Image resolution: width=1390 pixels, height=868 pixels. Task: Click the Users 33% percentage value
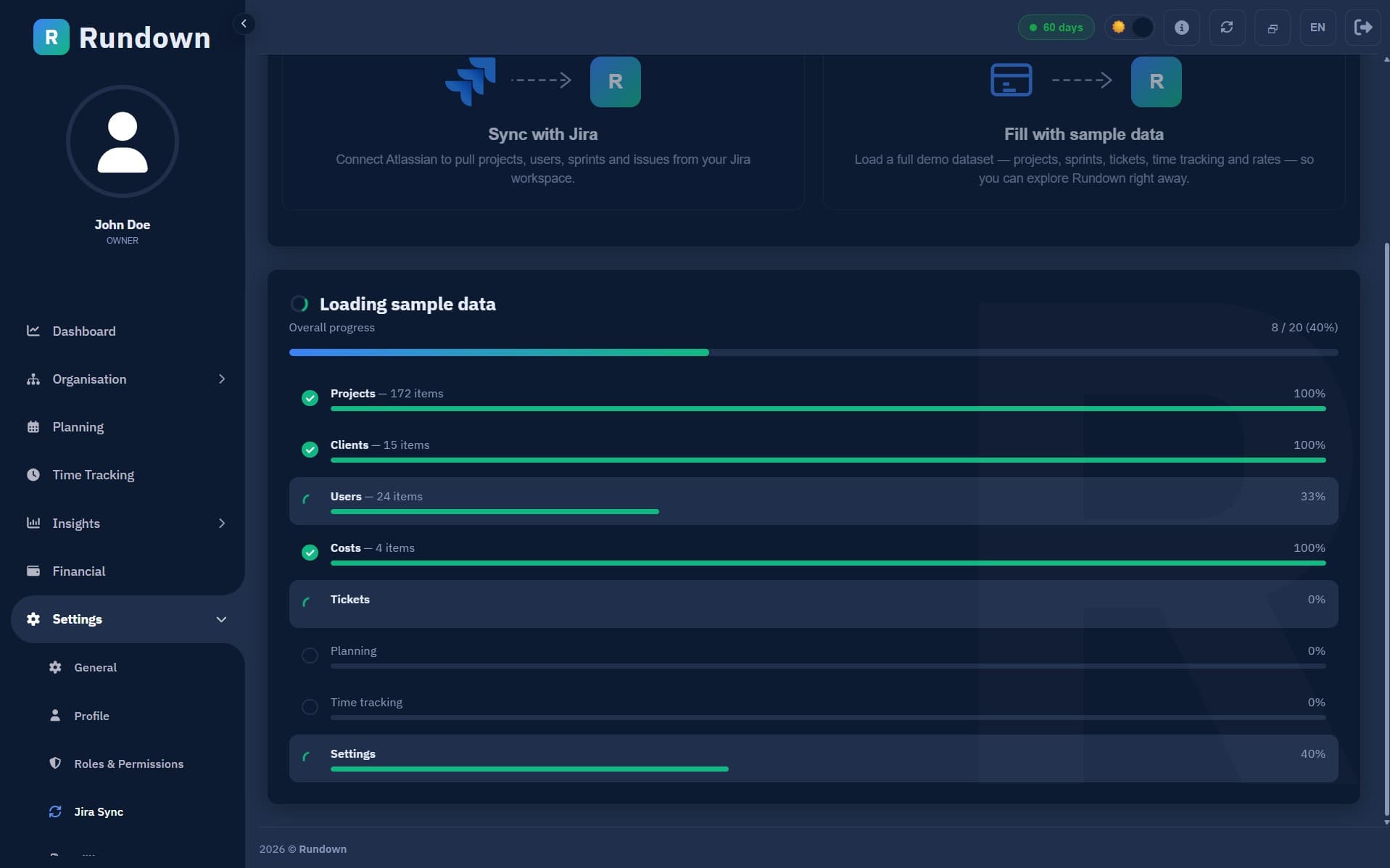click(1312, 497)
